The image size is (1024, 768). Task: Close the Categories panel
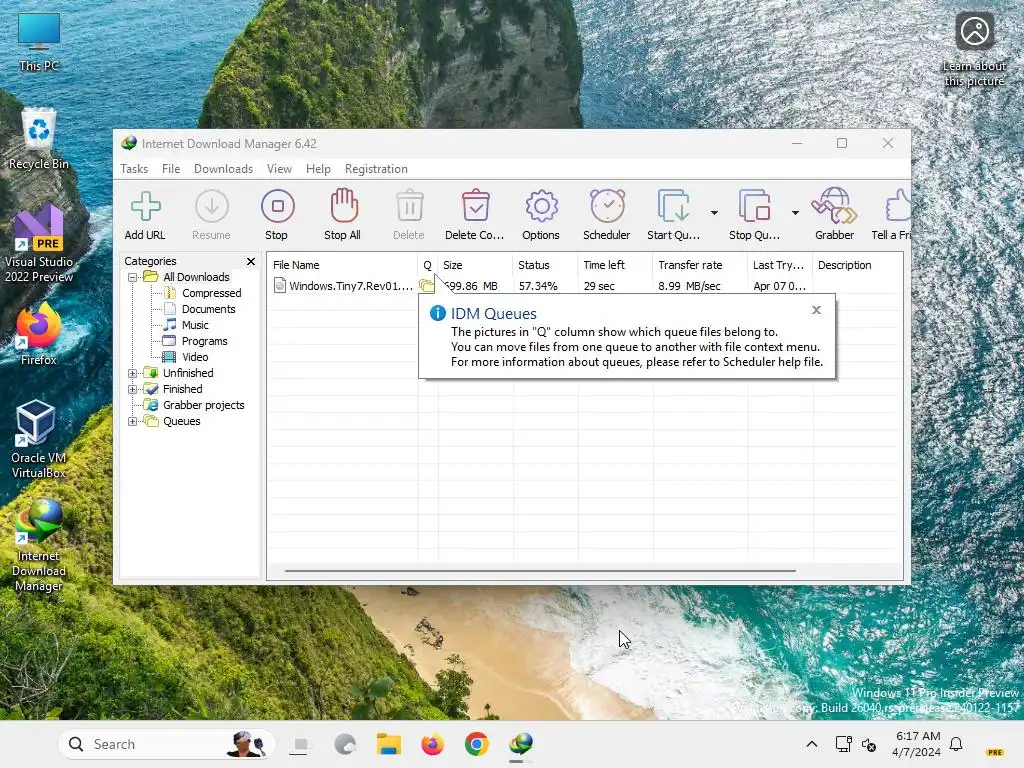251,261
